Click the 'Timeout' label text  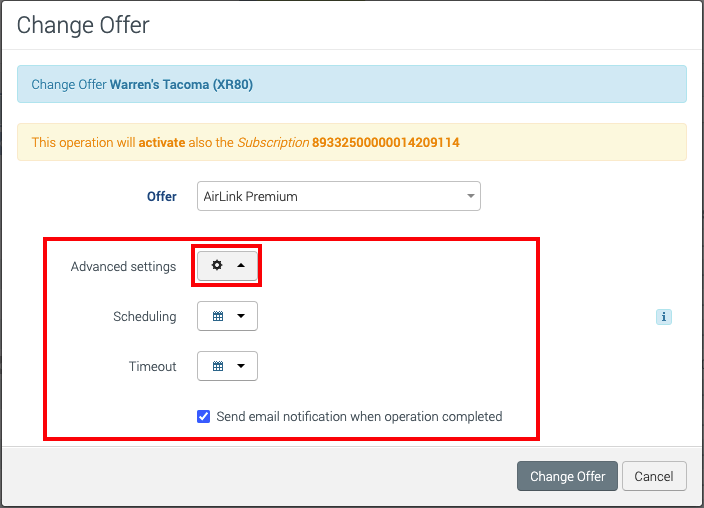(x=152, y=367)
